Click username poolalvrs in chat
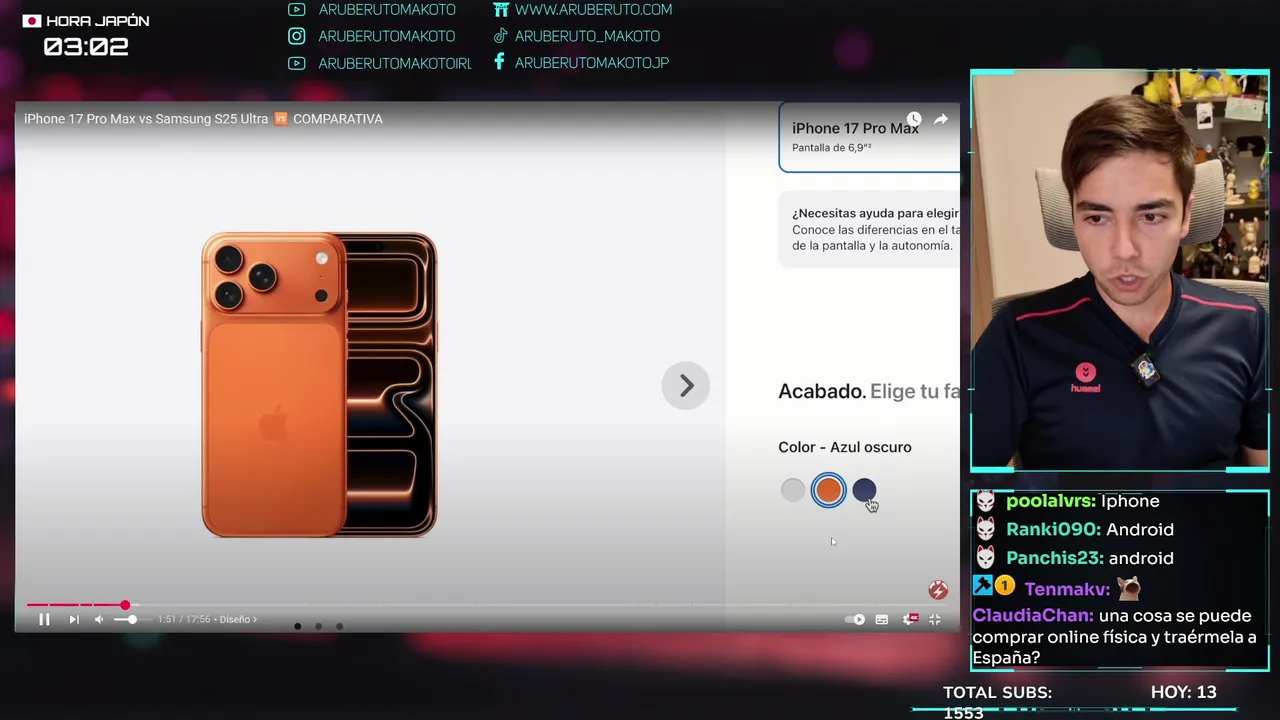Screen dimensions: 1280x720 point(1051,501)
